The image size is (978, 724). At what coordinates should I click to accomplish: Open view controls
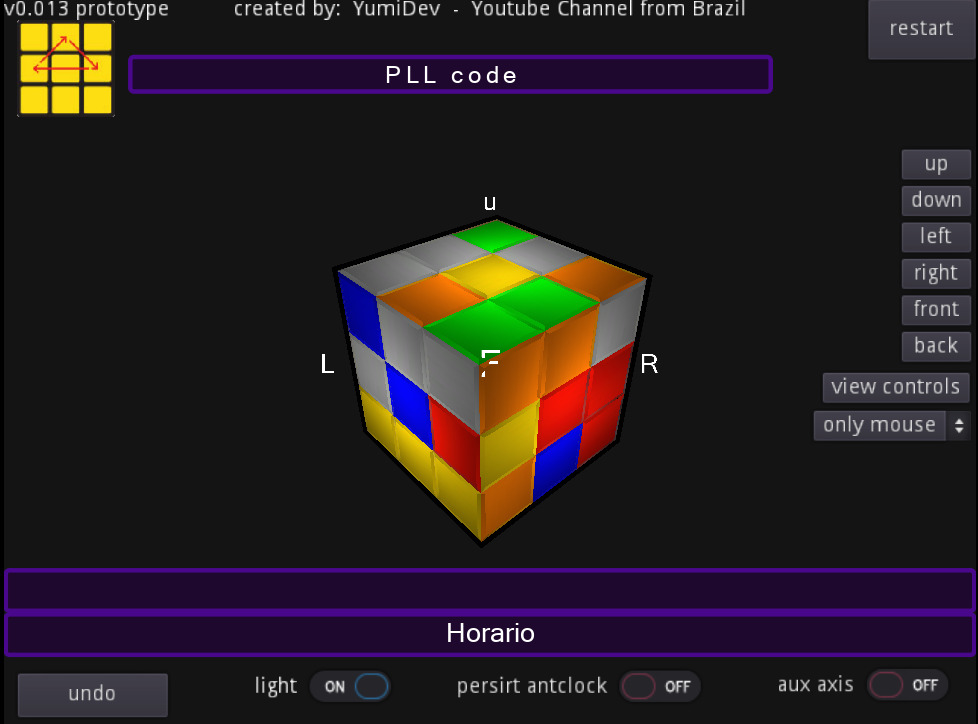point(895,387)
